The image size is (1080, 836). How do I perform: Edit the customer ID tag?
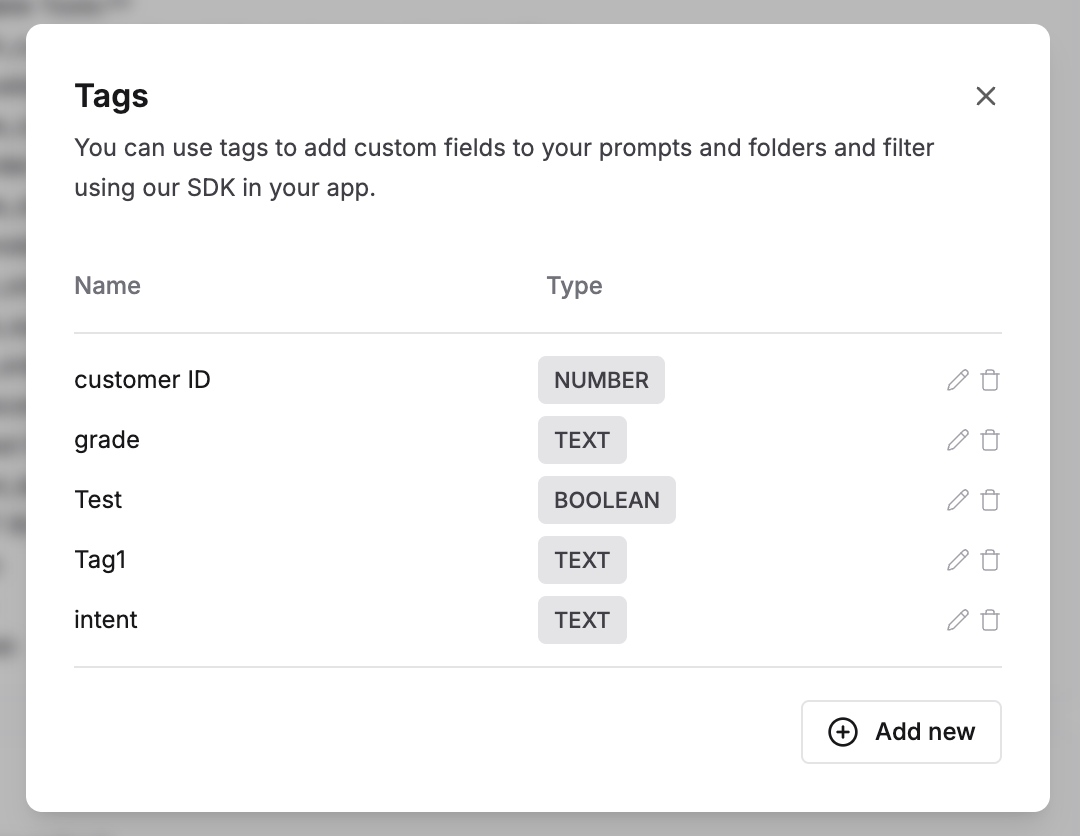(957, 380)
